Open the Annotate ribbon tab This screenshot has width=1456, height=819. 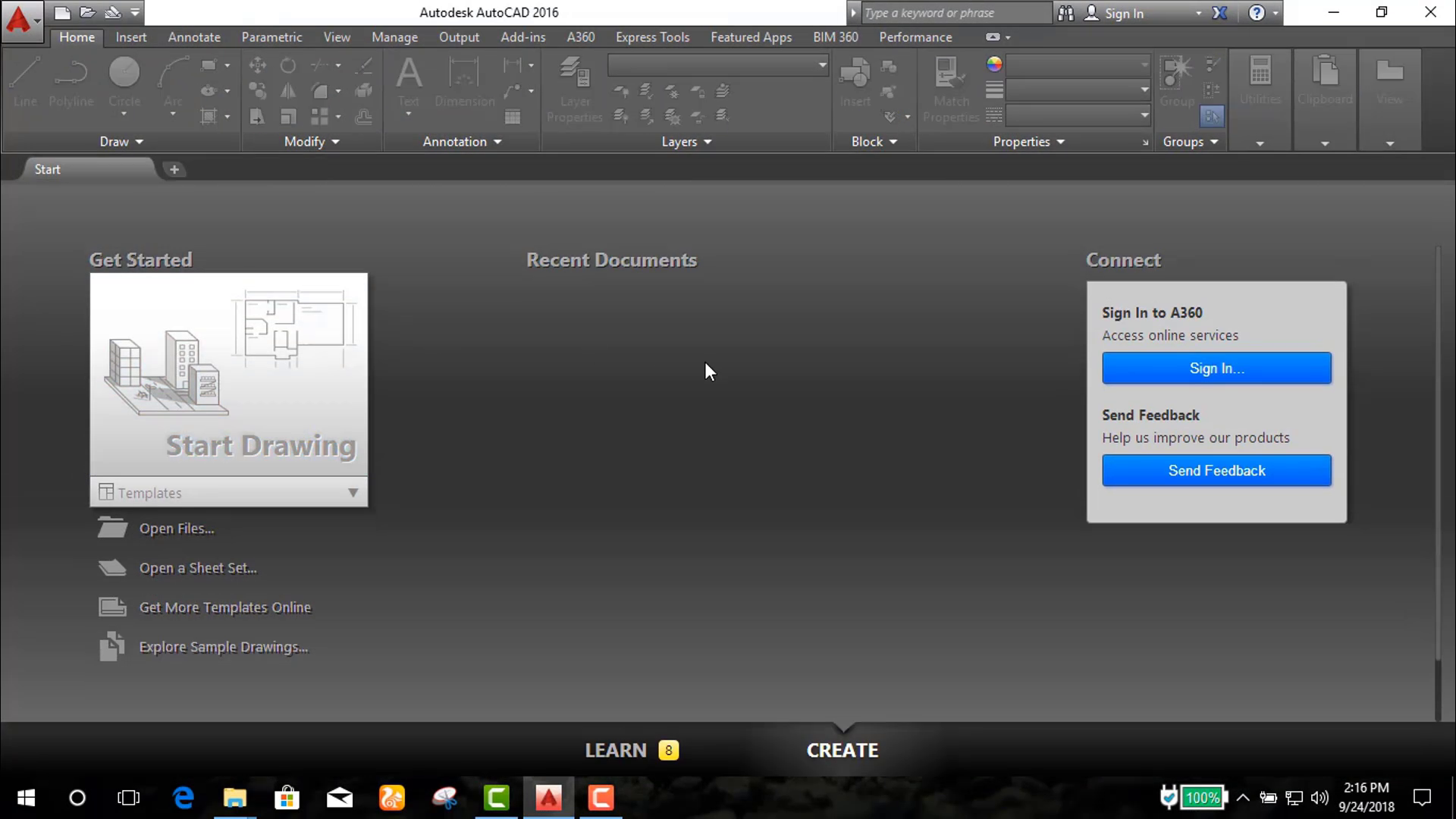pos(194,36)
